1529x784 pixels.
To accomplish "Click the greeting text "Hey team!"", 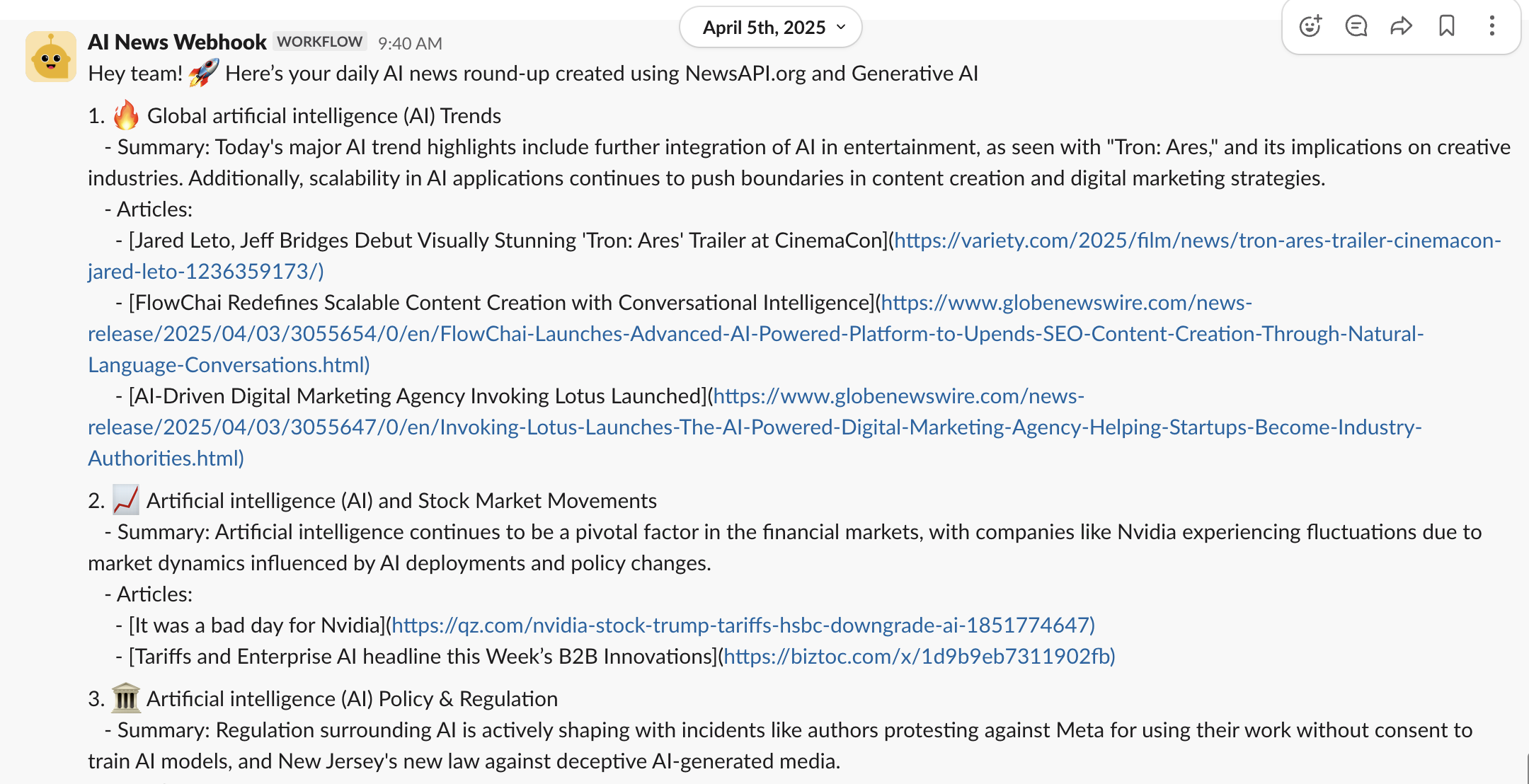I will (135, 74).
